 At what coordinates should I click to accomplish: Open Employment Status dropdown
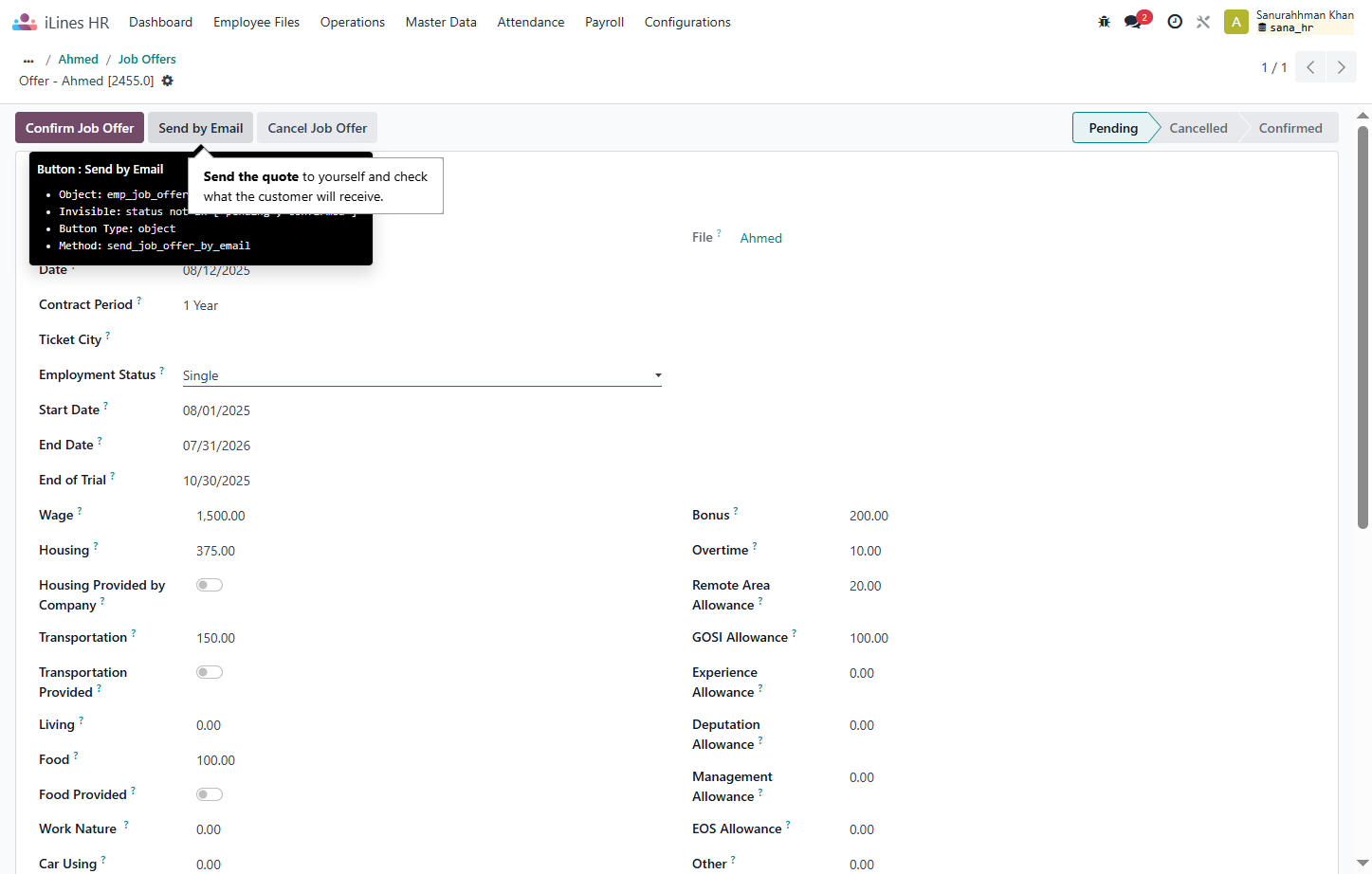tap(422, 375)
